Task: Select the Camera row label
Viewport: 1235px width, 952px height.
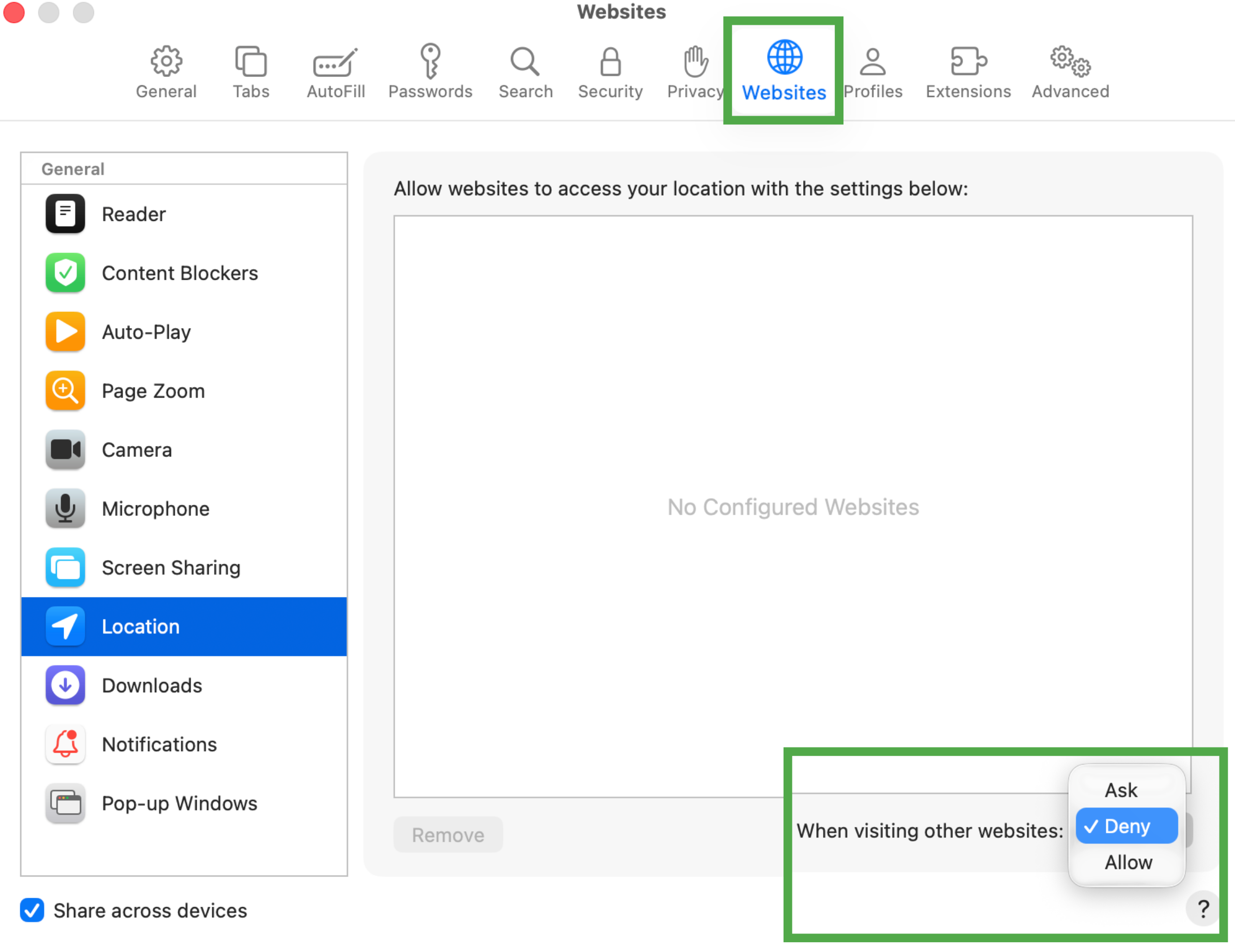Action: (137, 450)
